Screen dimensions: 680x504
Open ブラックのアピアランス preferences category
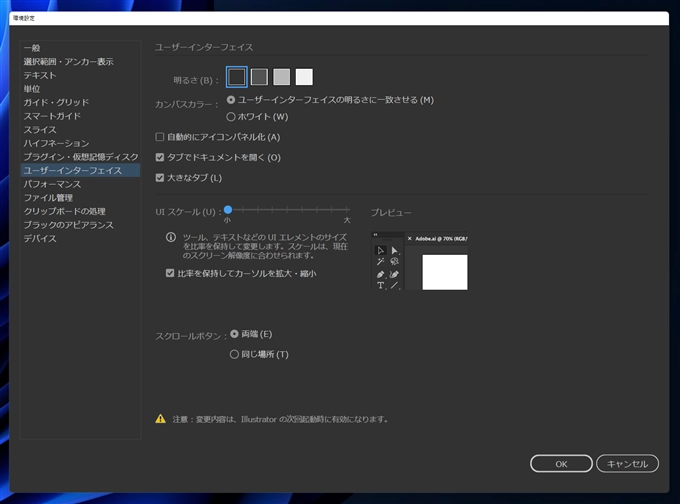80,225
